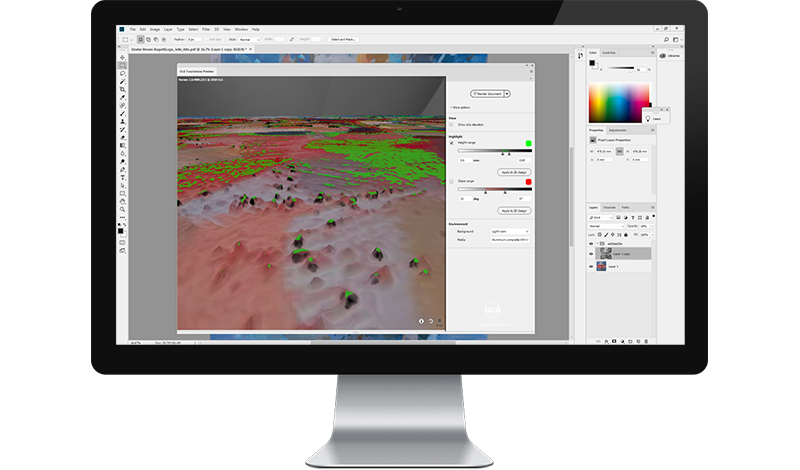Open the Render document dropdown arrow
The height and width of the screenshot is (470, 800).
click(507, 93)
